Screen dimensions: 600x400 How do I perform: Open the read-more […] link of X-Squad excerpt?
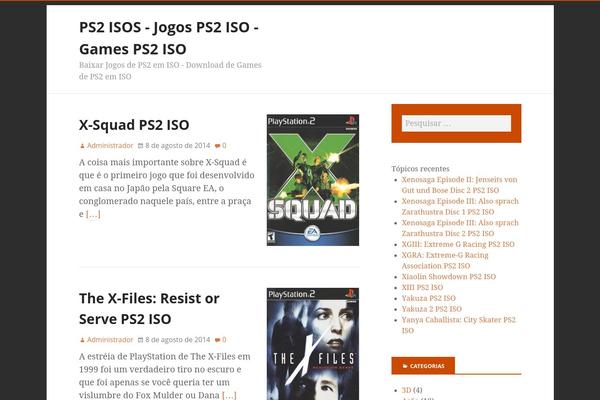click(x=93, y=214)
